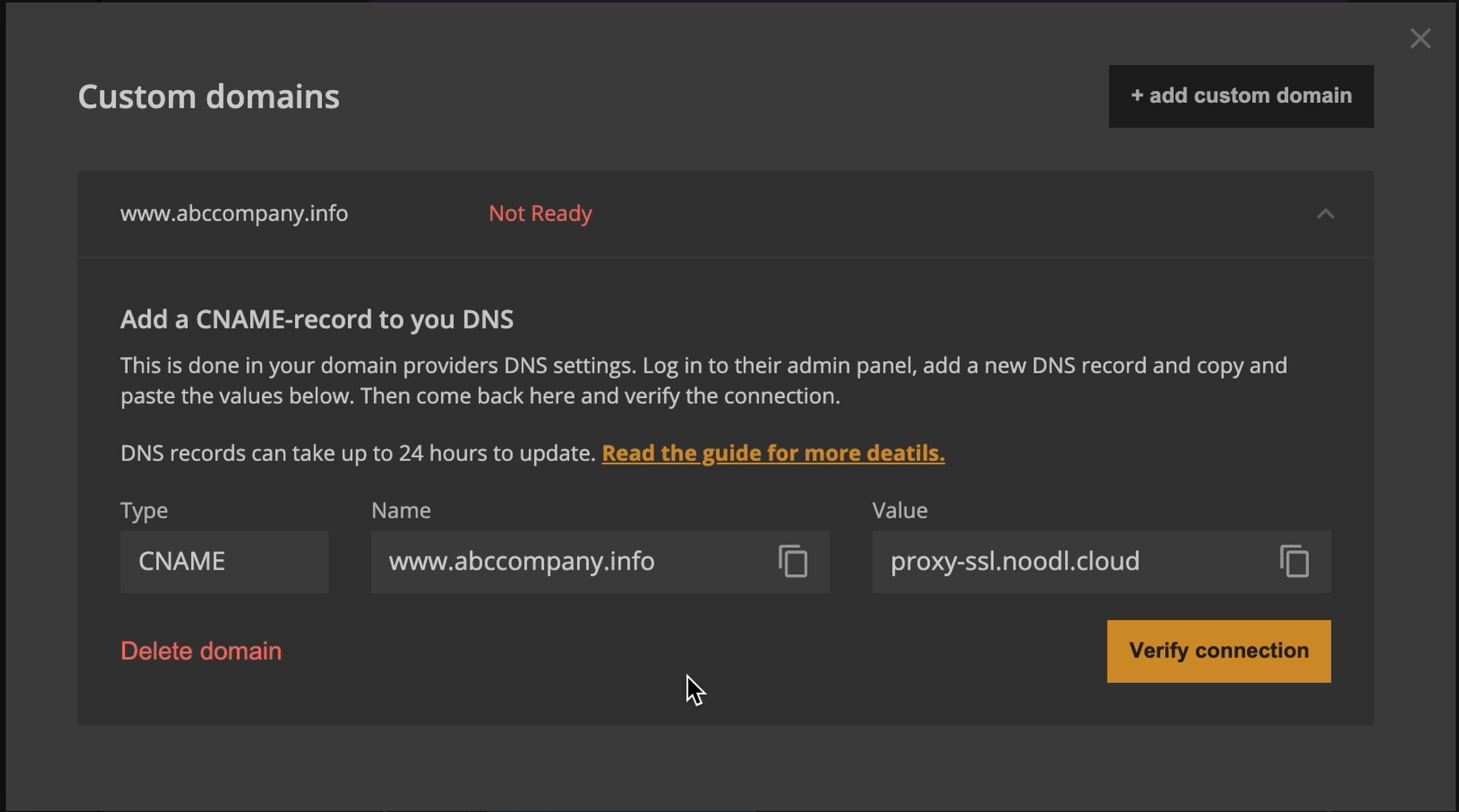Click the CNAME type field
The image size is (1459, 812).
coord(223,561)
